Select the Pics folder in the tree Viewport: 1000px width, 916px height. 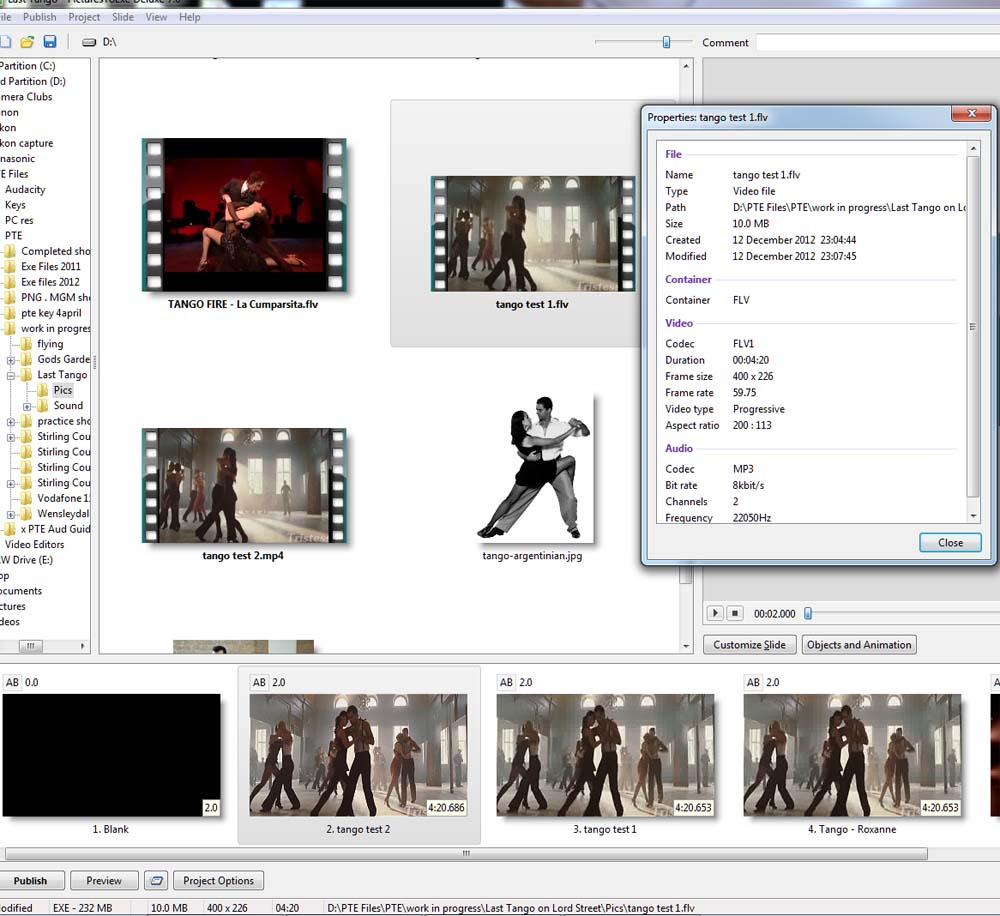click(x=62, y=390)
